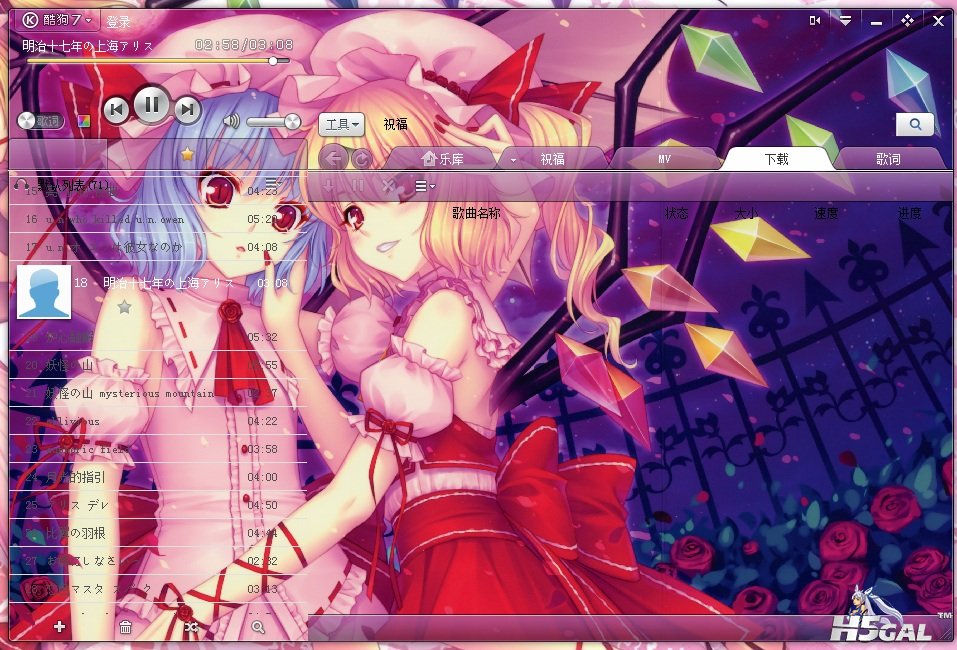The width and height of the screenshot is (957, 650).
Task: Open the download list menu dropdown
Action: pos(424,186)
